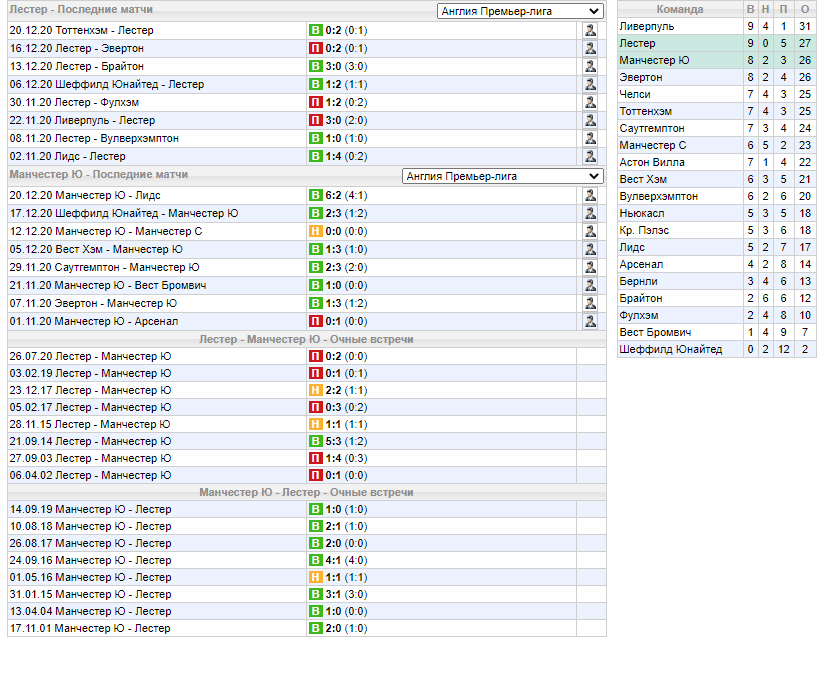
Task: Open match details icon for Ливерпуль - Лестер
Action: [590, 120]
